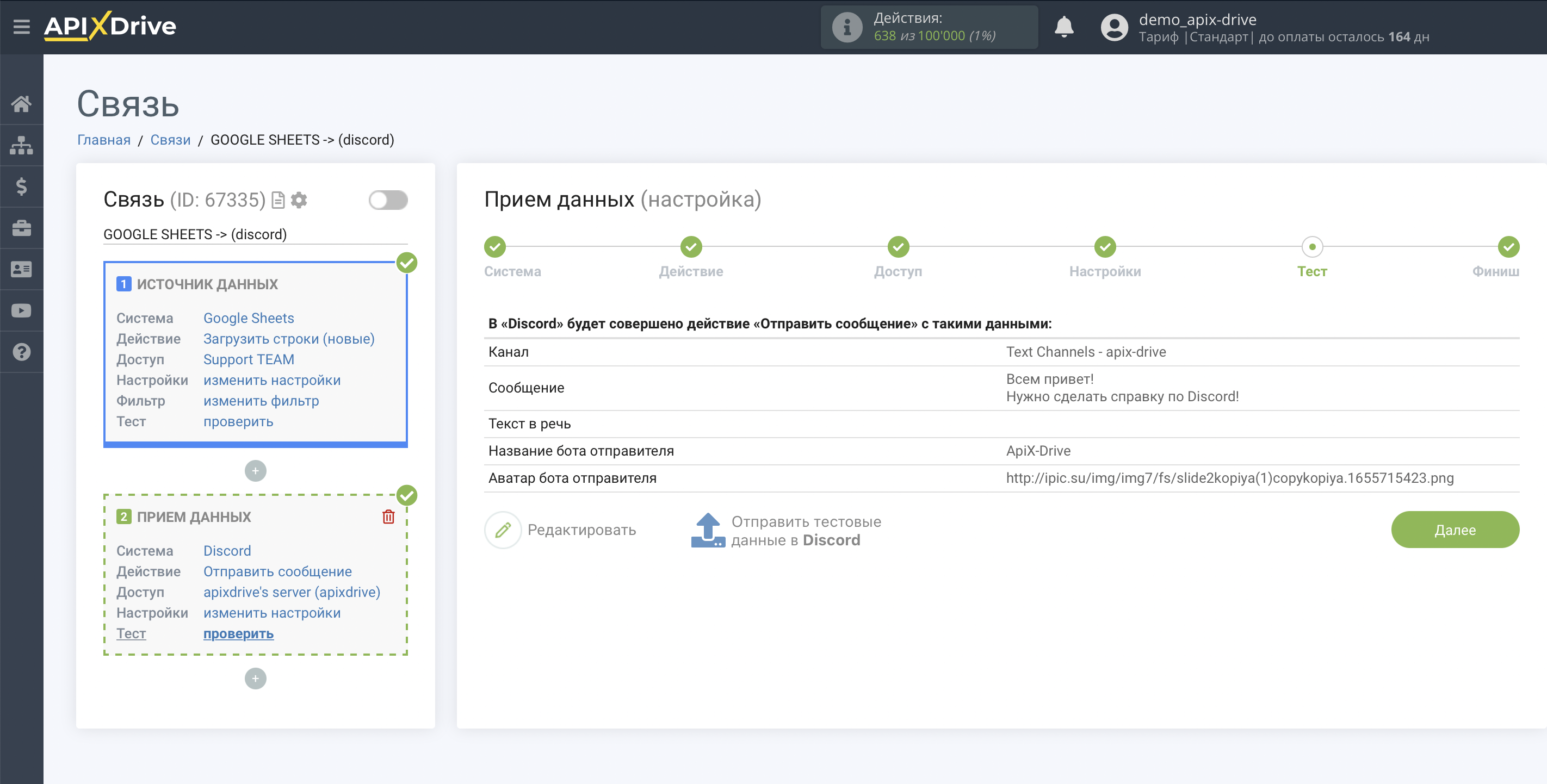Open the Главная breadcrumb link

[104, 140]
